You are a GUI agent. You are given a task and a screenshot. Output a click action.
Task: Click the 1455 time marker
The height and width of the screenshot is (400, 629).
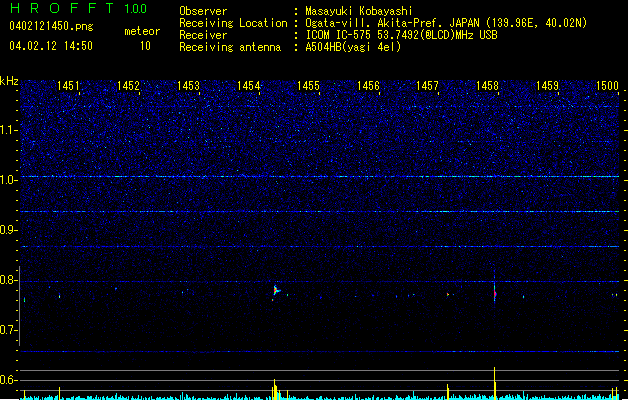[308, 86]
